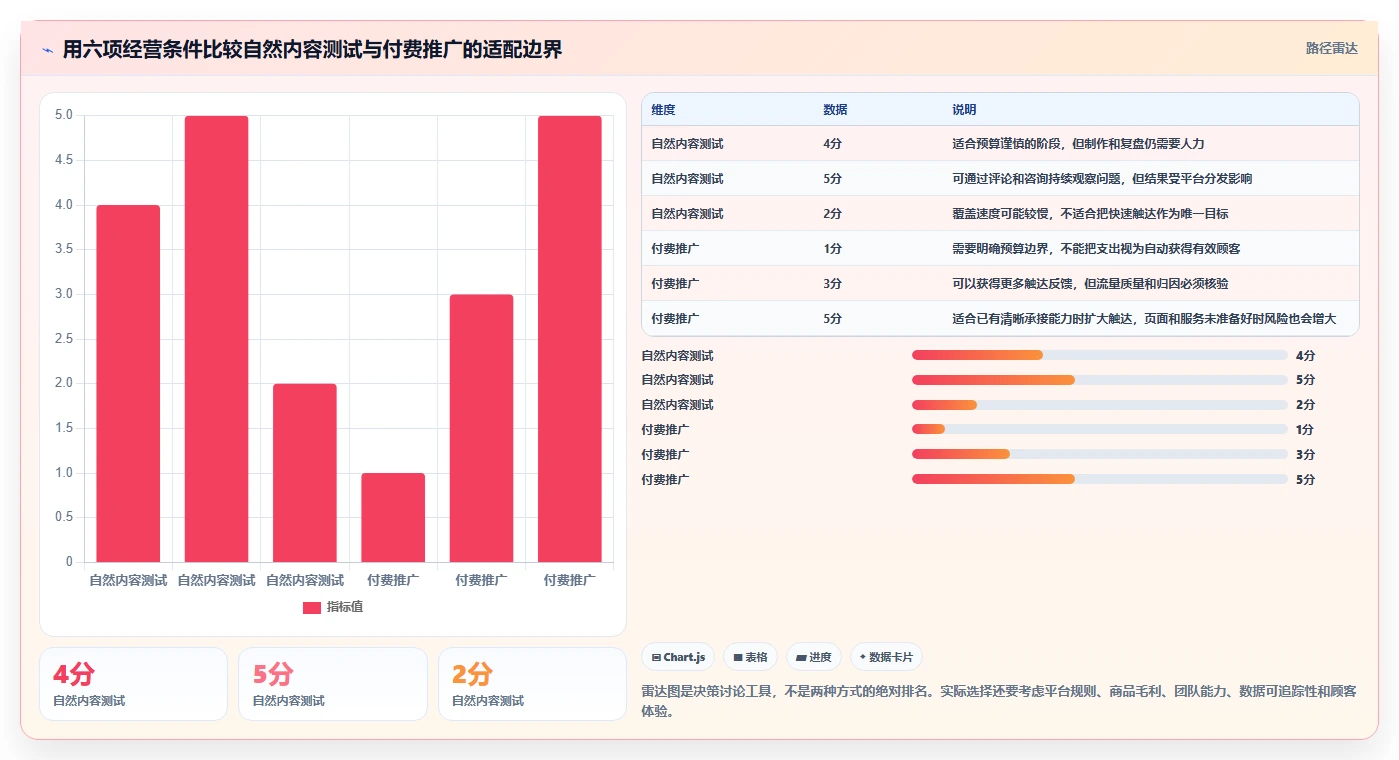Open the 2分 stat card
This screenshot has width=1399, height=760.
[532, 684]
